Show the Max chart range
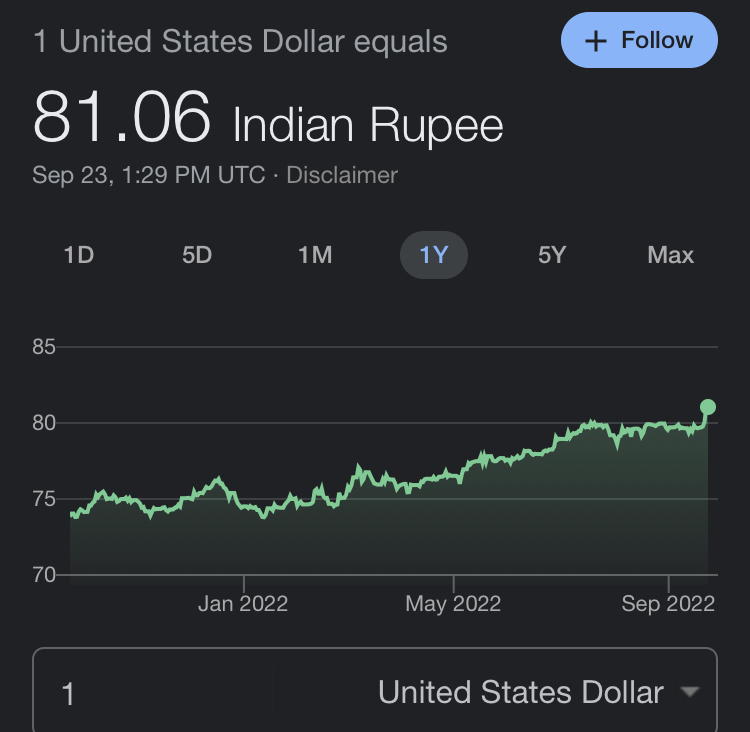The image size is (750, 732). click(x=670, y=255)
